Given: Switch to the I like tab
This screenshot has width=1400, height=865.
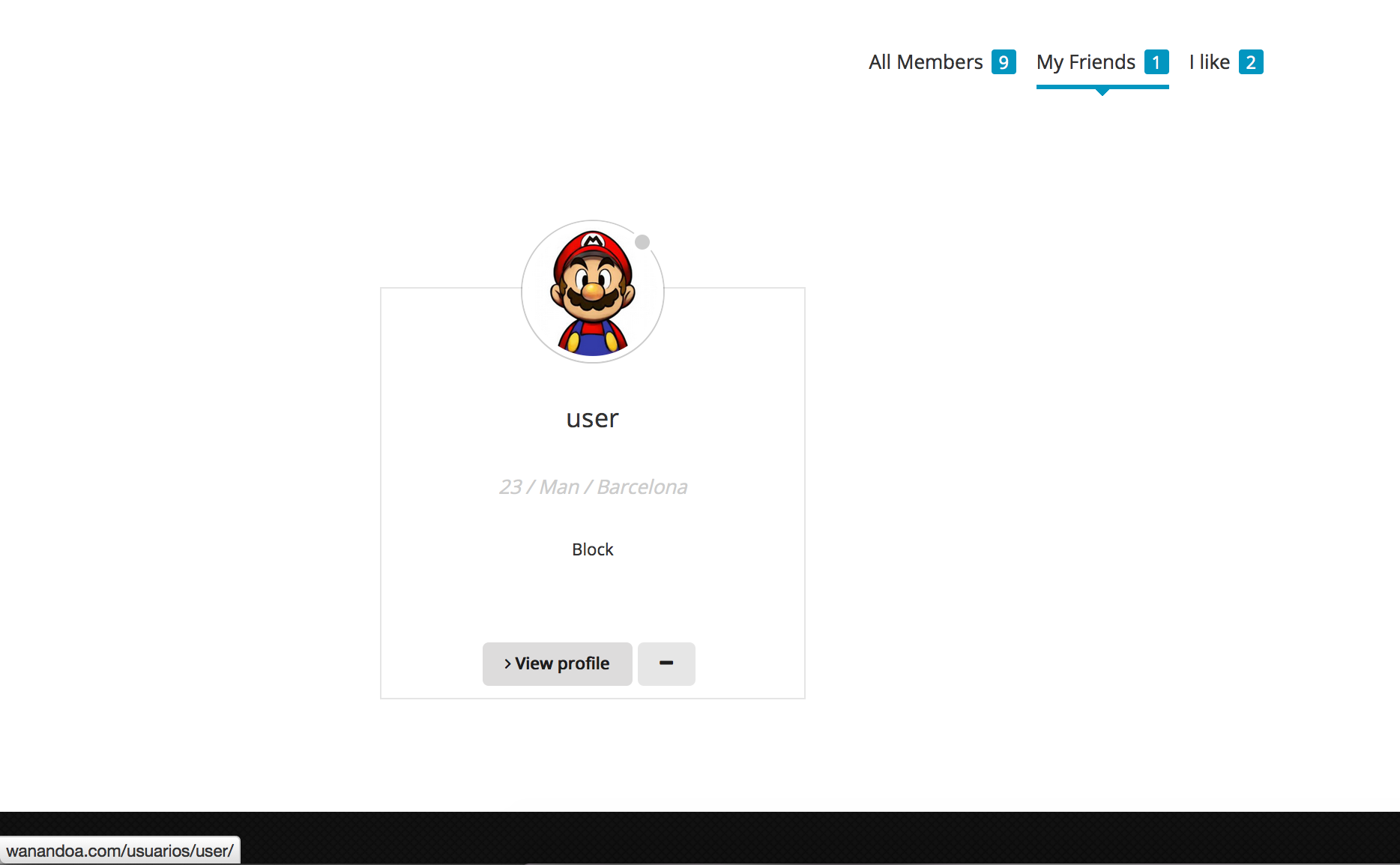Looking at the screenshot, I should [x=1209, y=62].
